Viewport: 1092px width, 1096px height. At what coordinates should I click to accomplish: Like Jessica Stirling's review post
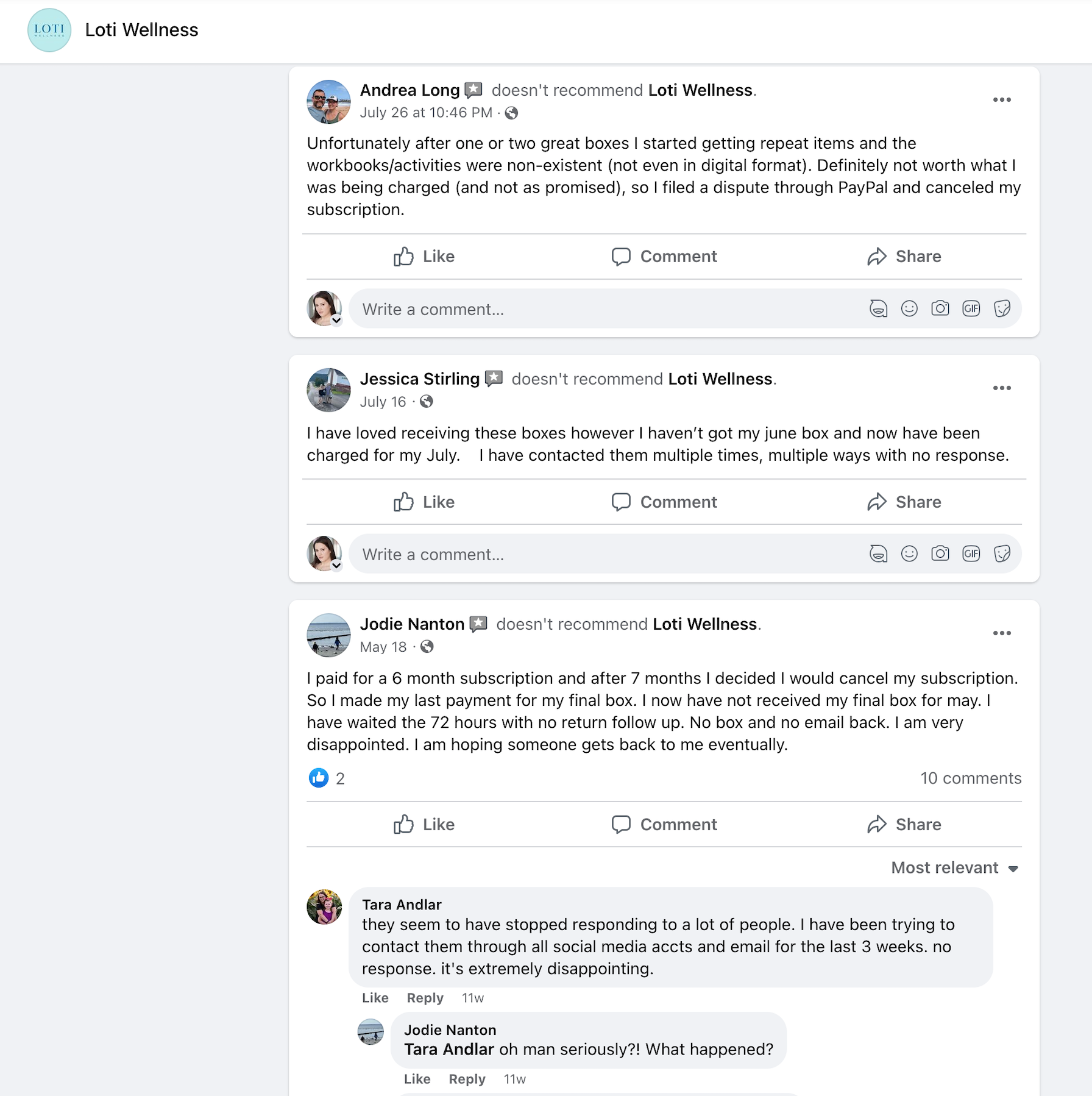[424, 502]
